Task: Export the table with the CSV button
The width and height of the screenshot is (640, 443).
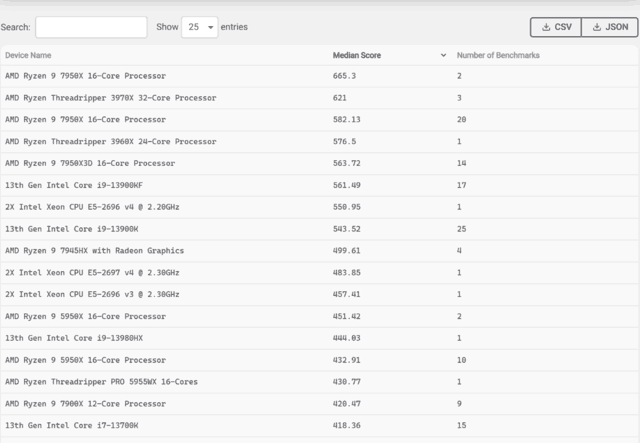Action: 556,27
